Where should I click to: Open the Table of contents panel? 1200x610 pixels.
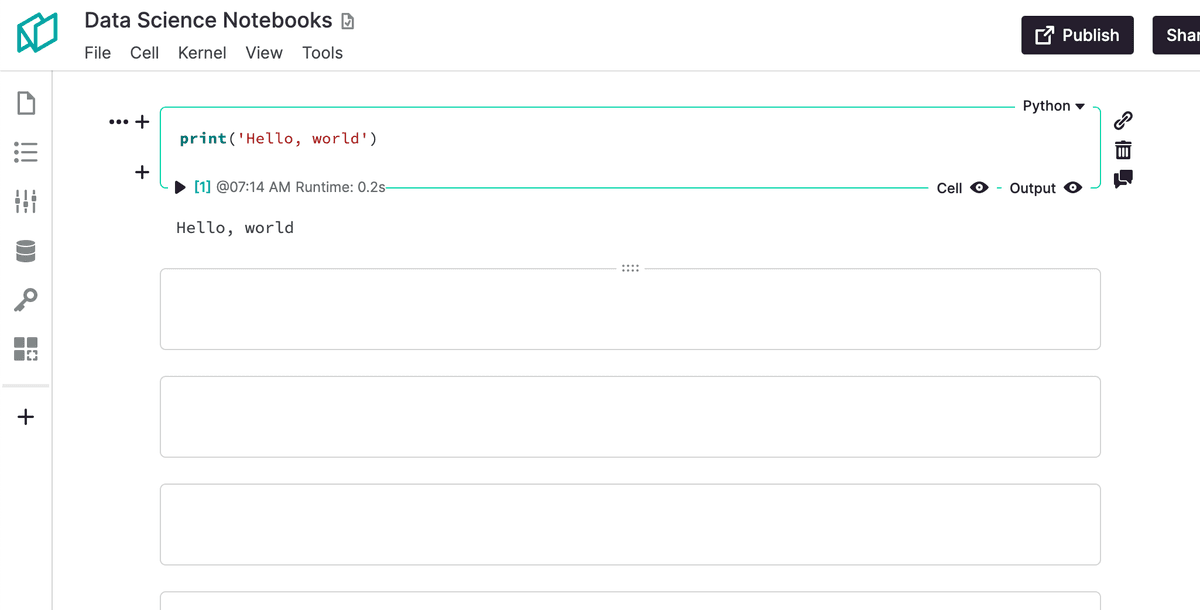tap(25, 152)
